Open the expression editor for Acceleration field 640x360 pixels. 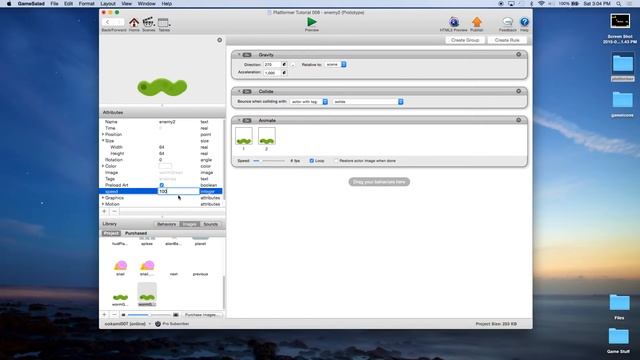pyautogui.click(x=284, y=73)
